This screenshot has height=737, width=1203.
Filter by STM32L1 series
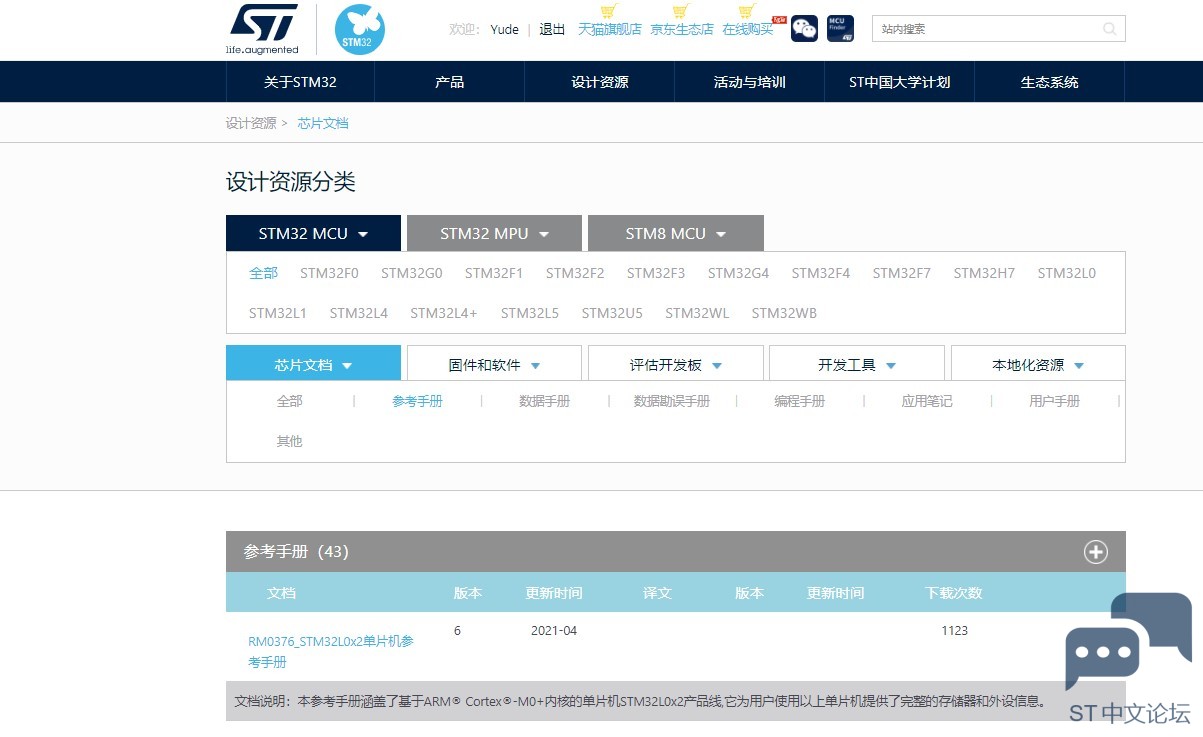point(278,313)
